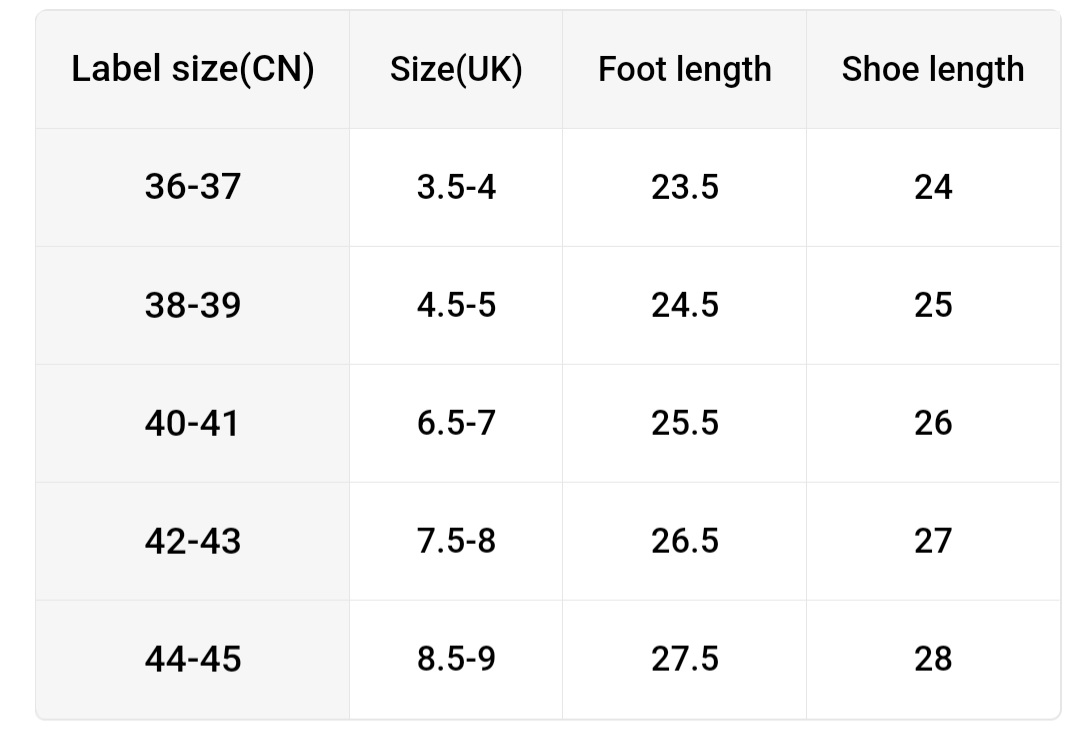Click the UK size 6.5-7 cell

456,423
